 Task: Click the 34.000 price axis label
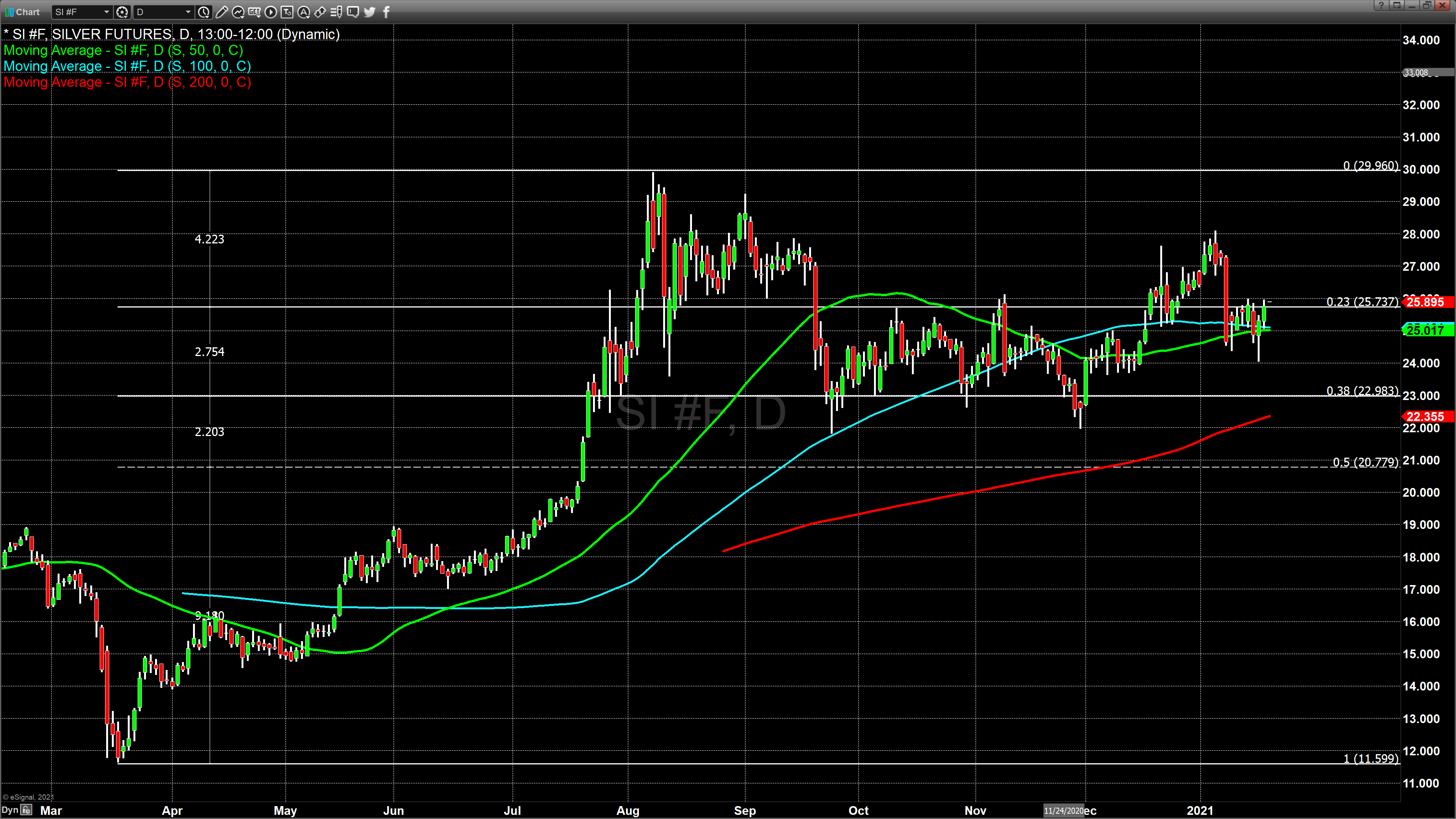pyautogui.click(x=1421, y=40)
